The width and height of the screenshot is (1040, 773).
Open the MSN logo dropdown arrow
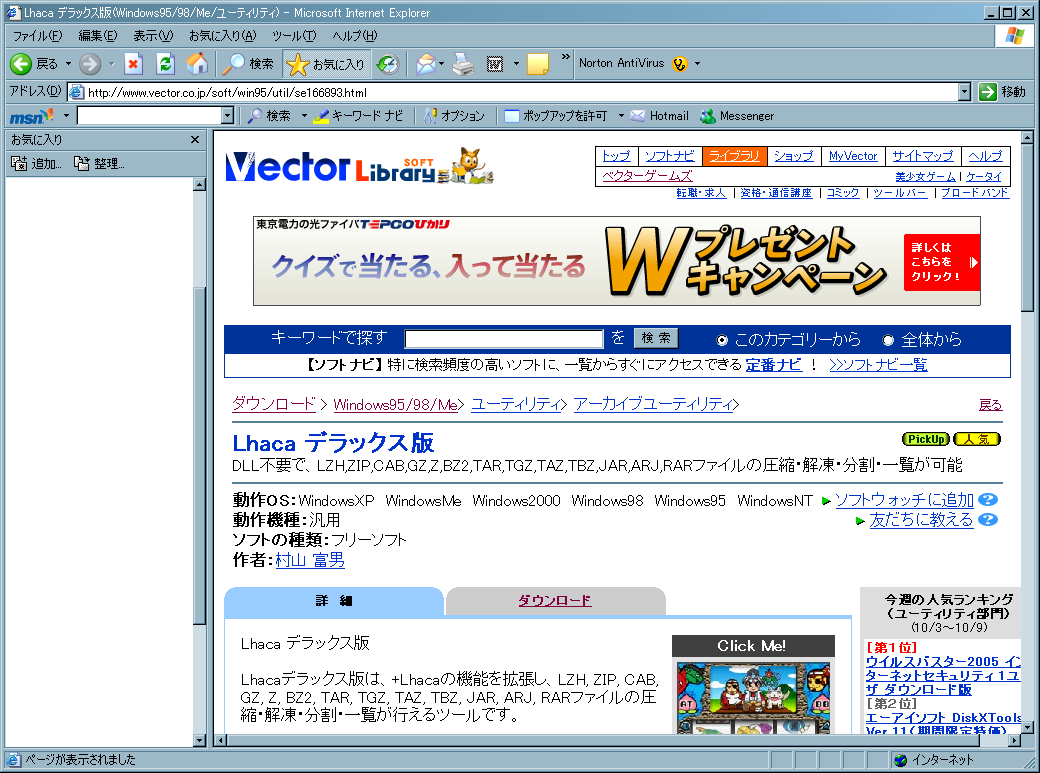point(66,116)
